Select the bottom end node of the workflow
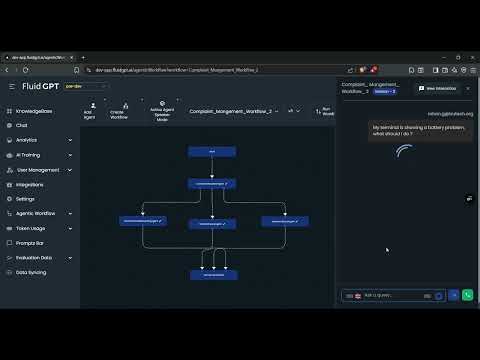The height and width of the screenshot is (360, 480). [214, 275]
